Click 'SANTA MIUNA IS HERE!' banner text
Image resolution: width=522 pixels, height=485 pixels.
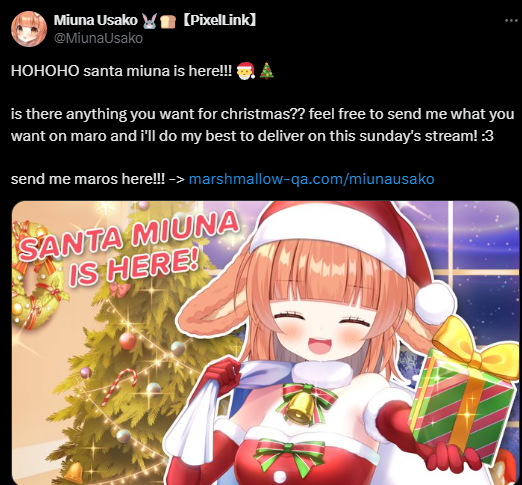pos(128,250)
